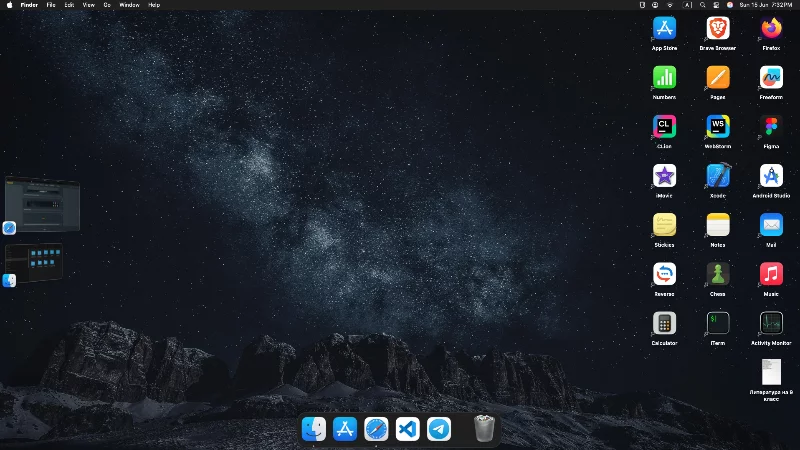
Task: Open the Apple menu
Action: click(x=9, y=5)
